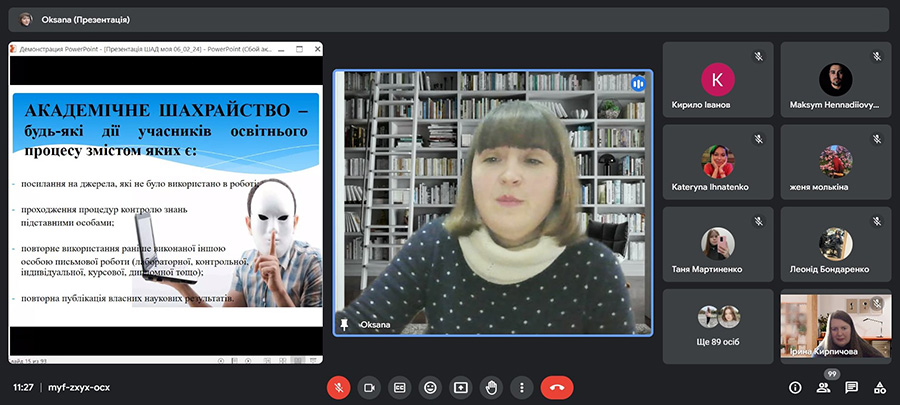
Task: Click muted mic icon on Леонід Бондаренко tile
Action: 876,220
